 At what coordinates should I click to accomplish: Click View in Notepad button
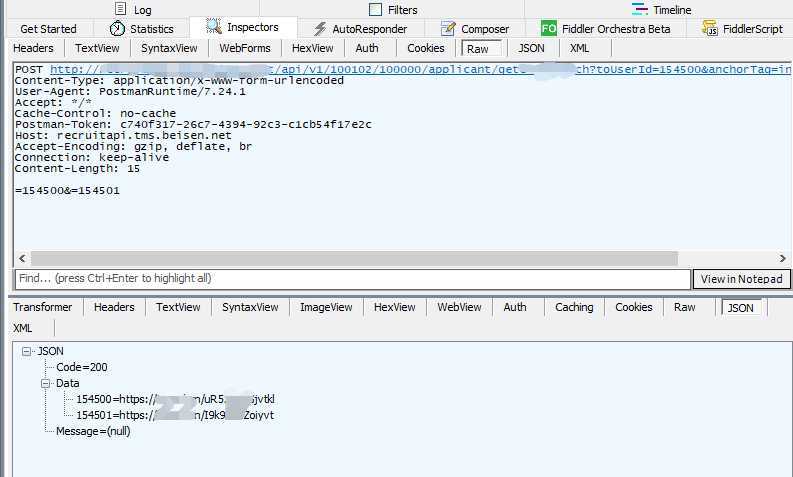(741, 279)
